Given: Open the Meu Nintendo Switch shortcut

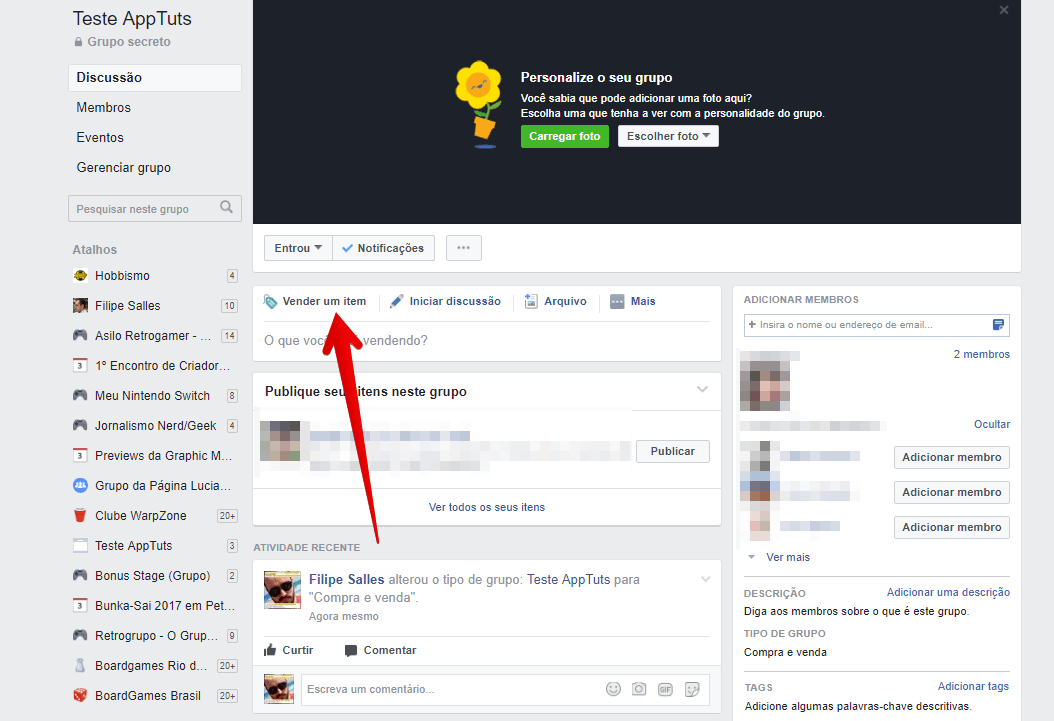Looking at the screenshot, I should 155,396.
